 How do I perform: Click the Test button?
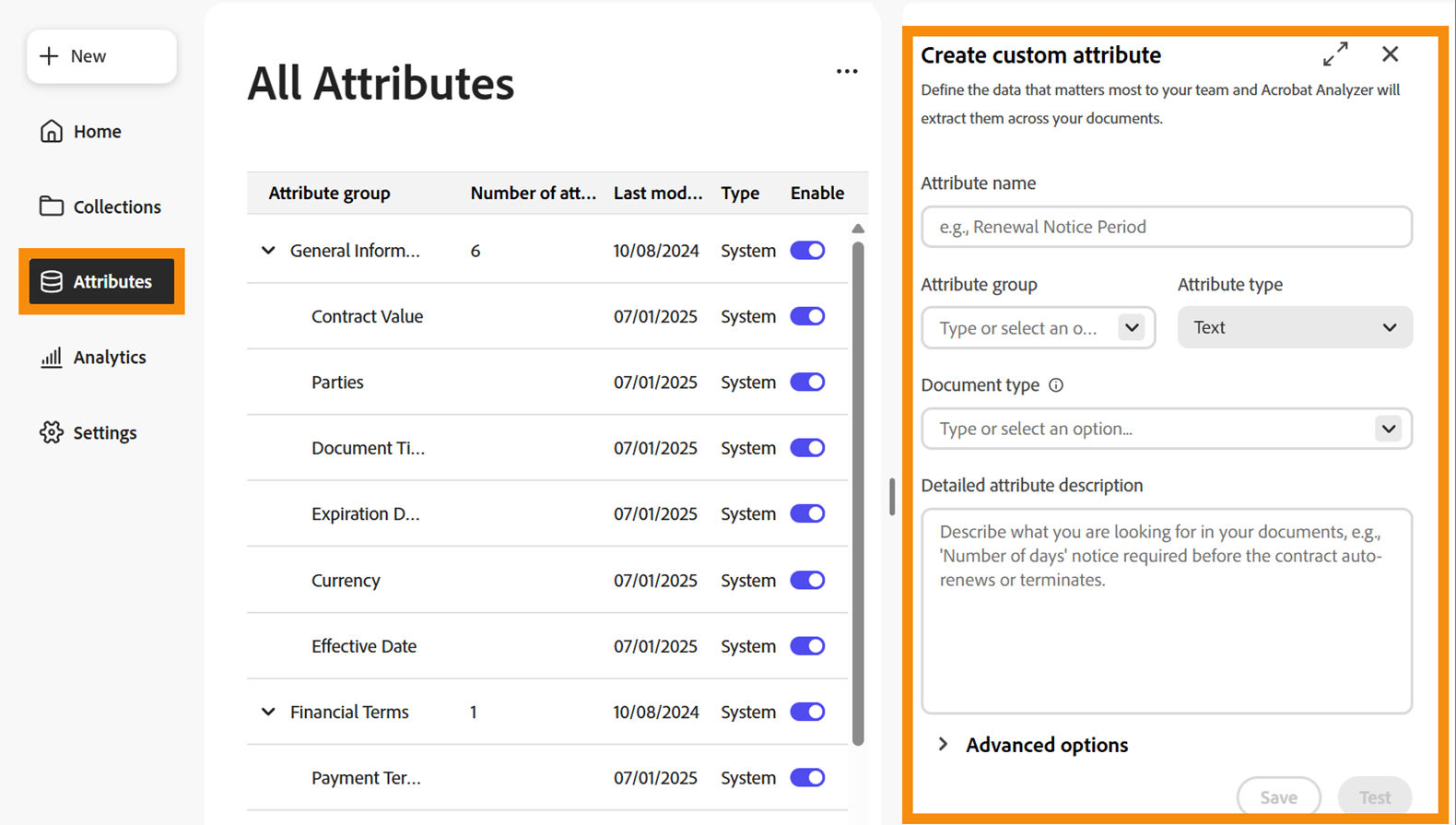1374,797
